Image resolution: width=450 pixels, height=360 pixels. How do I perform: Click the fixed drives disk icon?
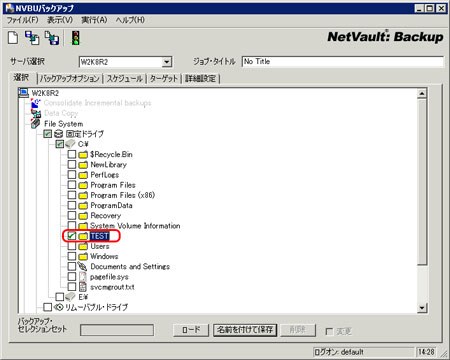coord(59,134)
